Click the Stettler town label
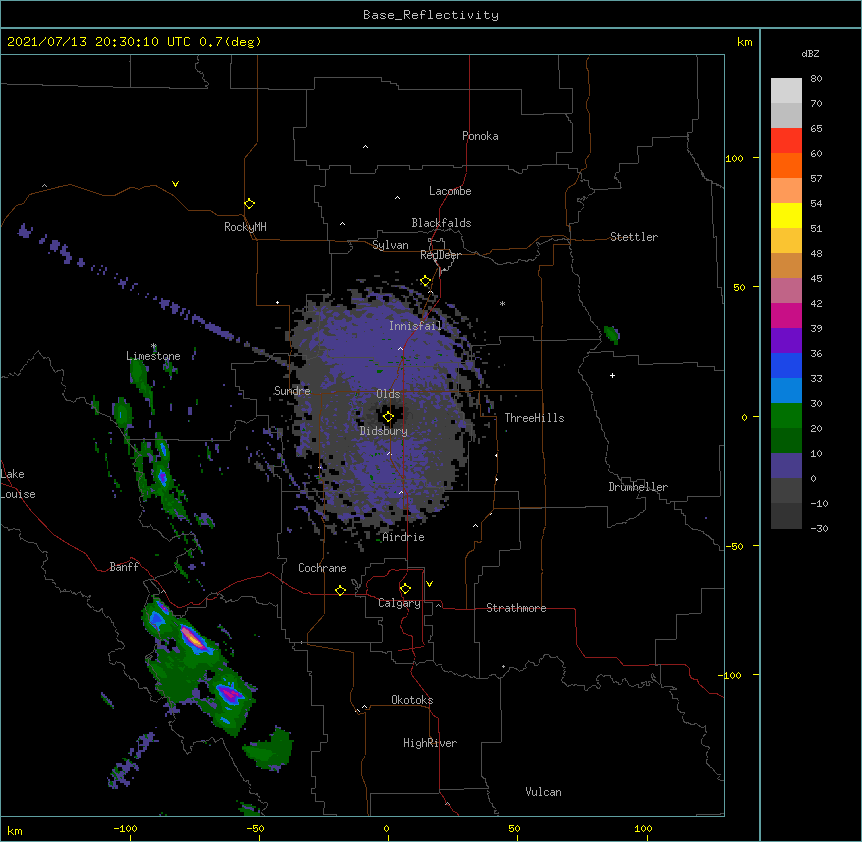 (x=634, y=237)
